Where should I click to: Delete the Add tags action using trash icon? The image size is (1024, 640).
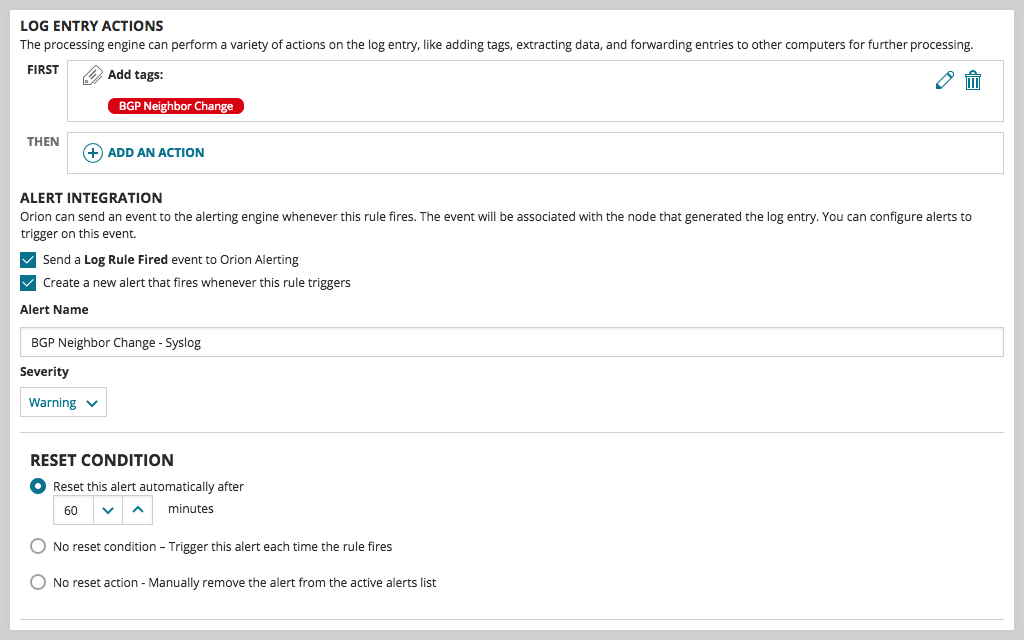click(x=973, y=80)
